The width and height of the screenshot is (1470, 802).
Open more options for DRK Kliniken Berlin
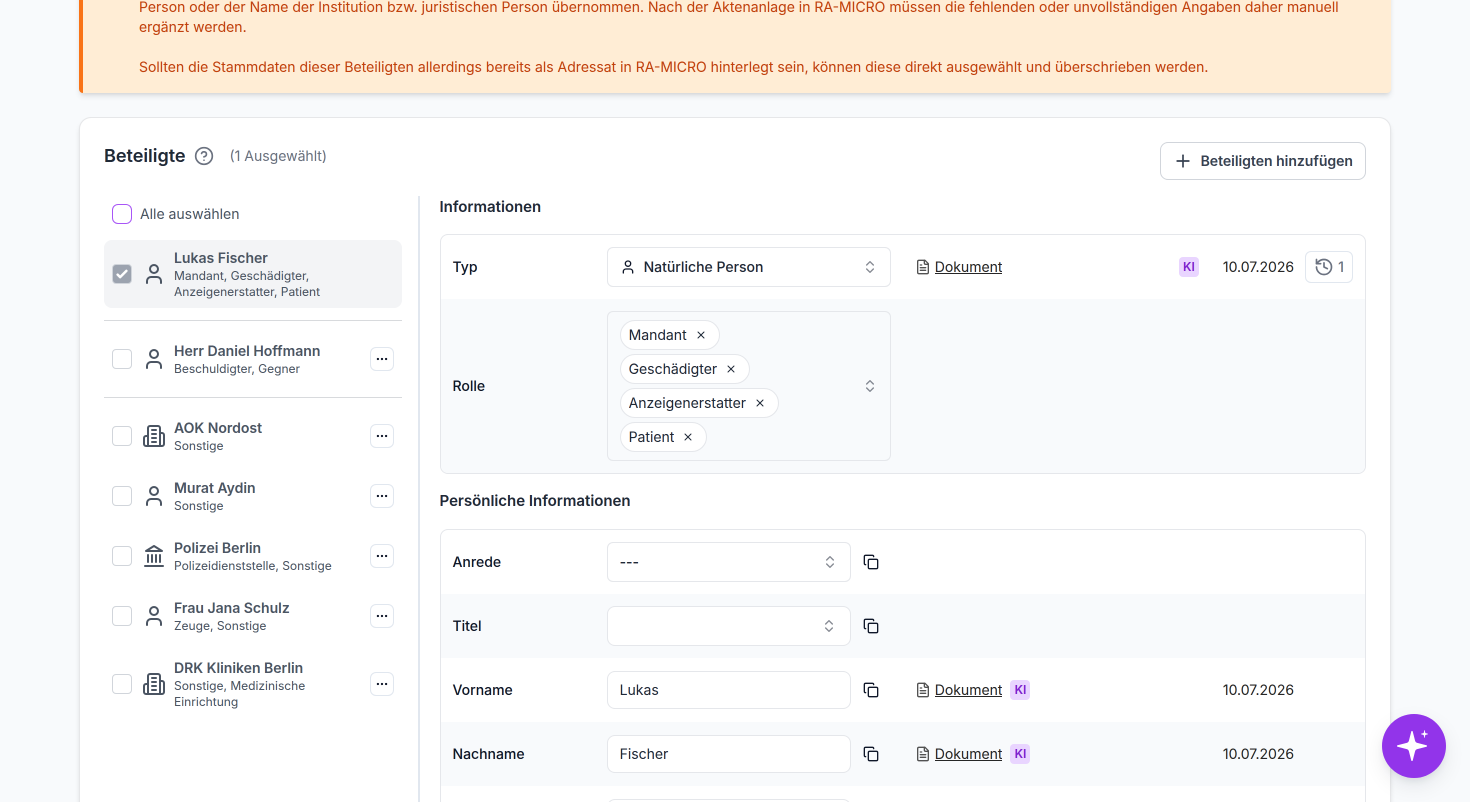pyautogui.click(x=382, y=684)
